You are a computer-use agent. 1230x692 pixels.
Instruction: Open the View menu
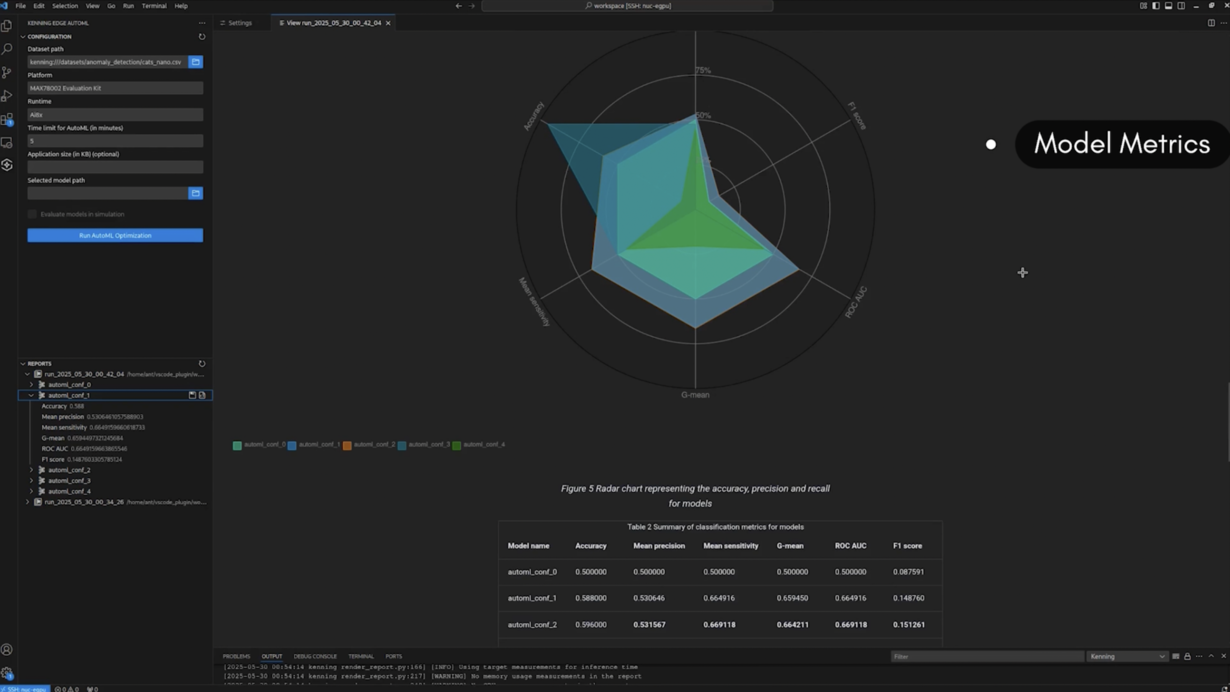coord(92,5)
